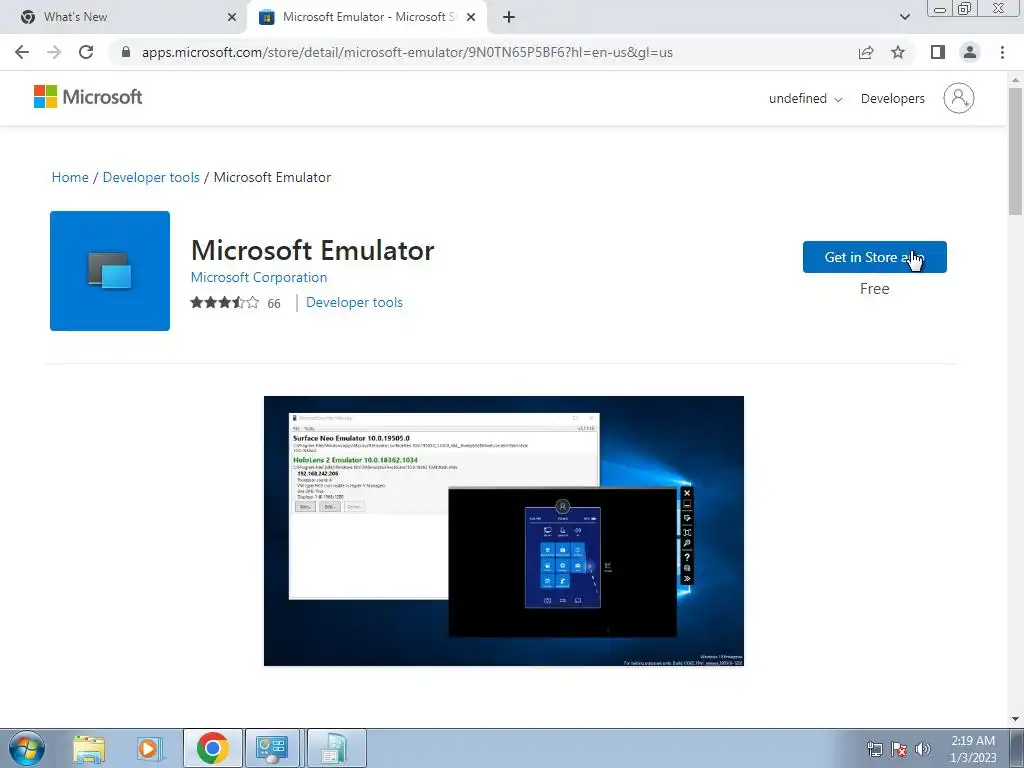Click the Get in Store app button

tap(874, 257)
